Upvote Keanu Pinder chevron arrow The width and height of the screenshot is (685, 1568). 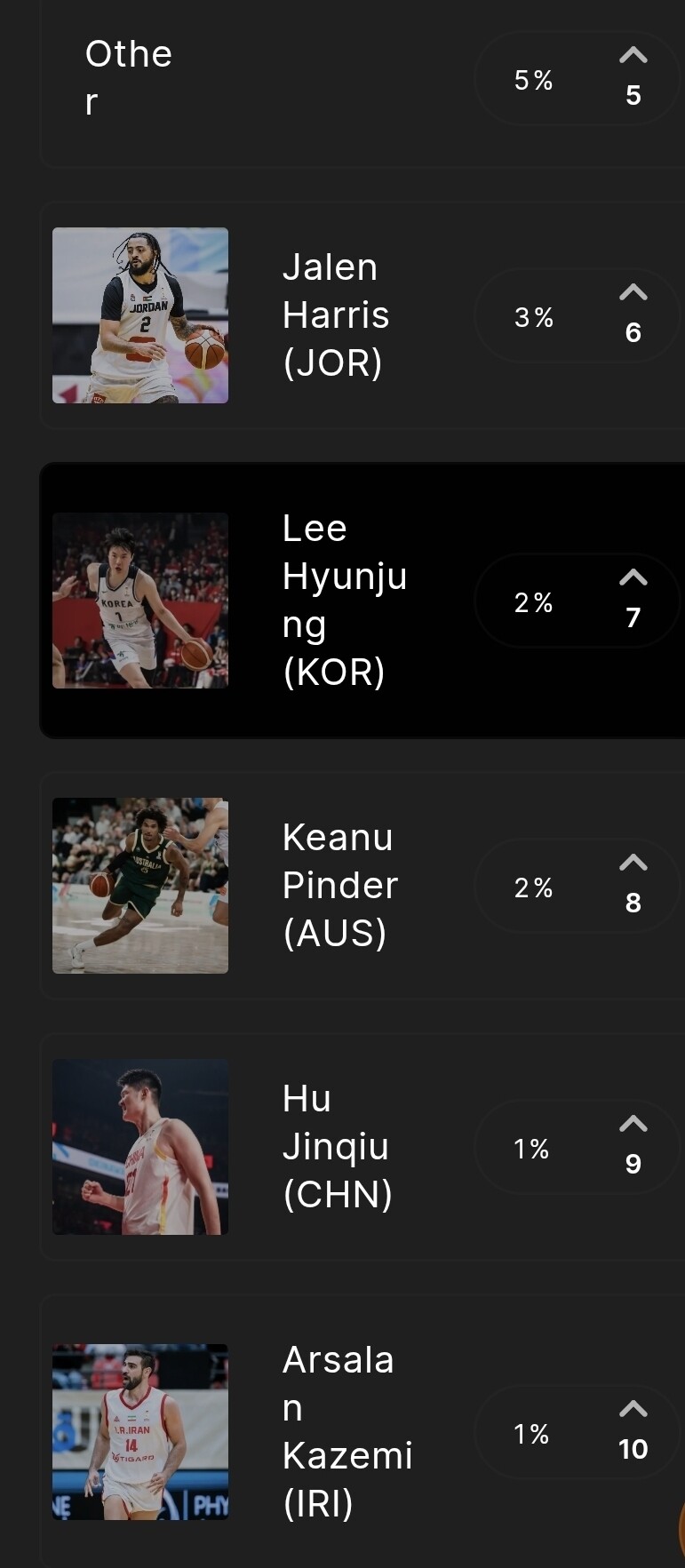(633, 863)
